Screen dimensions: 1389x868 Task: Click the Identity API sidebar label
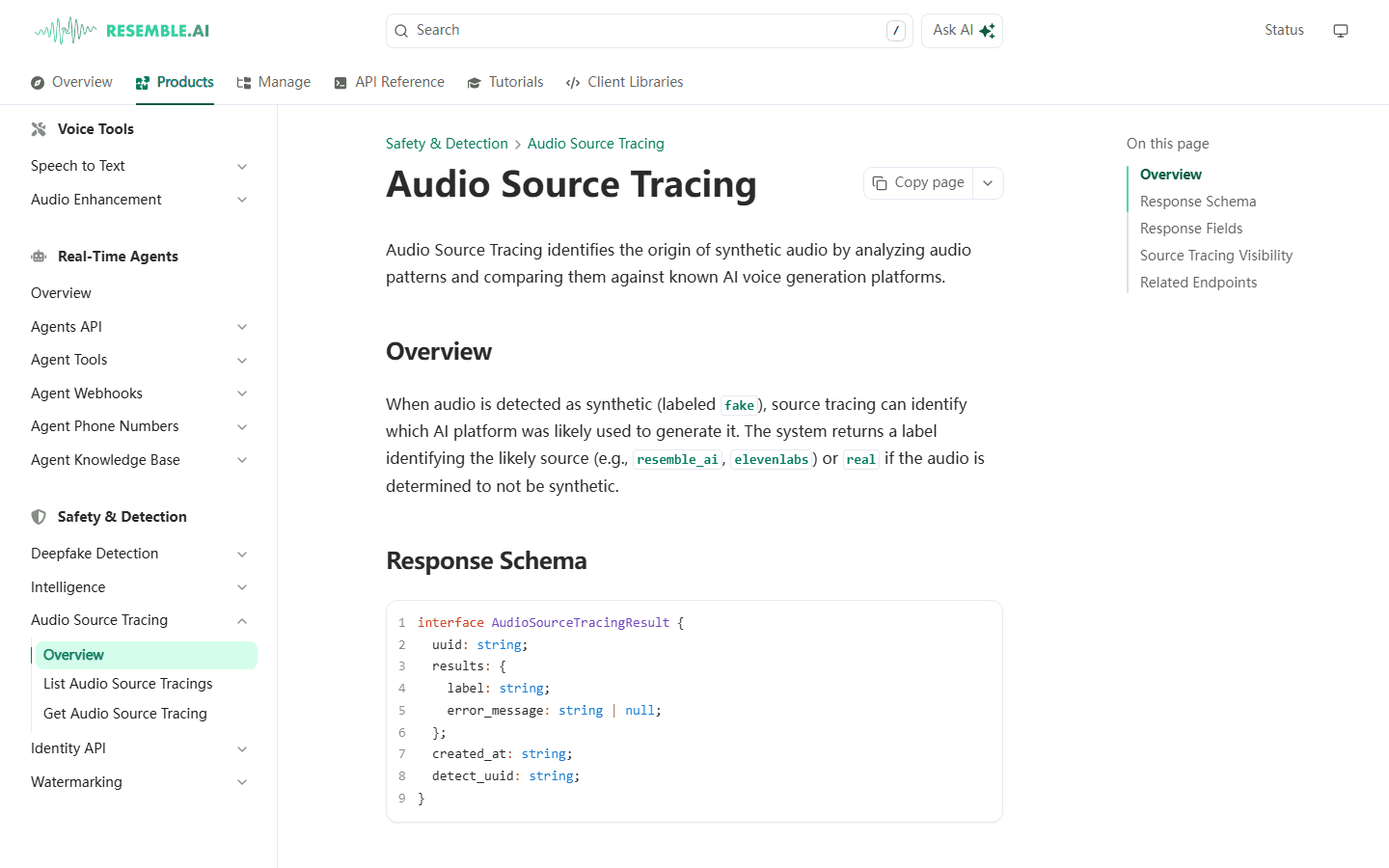click(68, 748)
